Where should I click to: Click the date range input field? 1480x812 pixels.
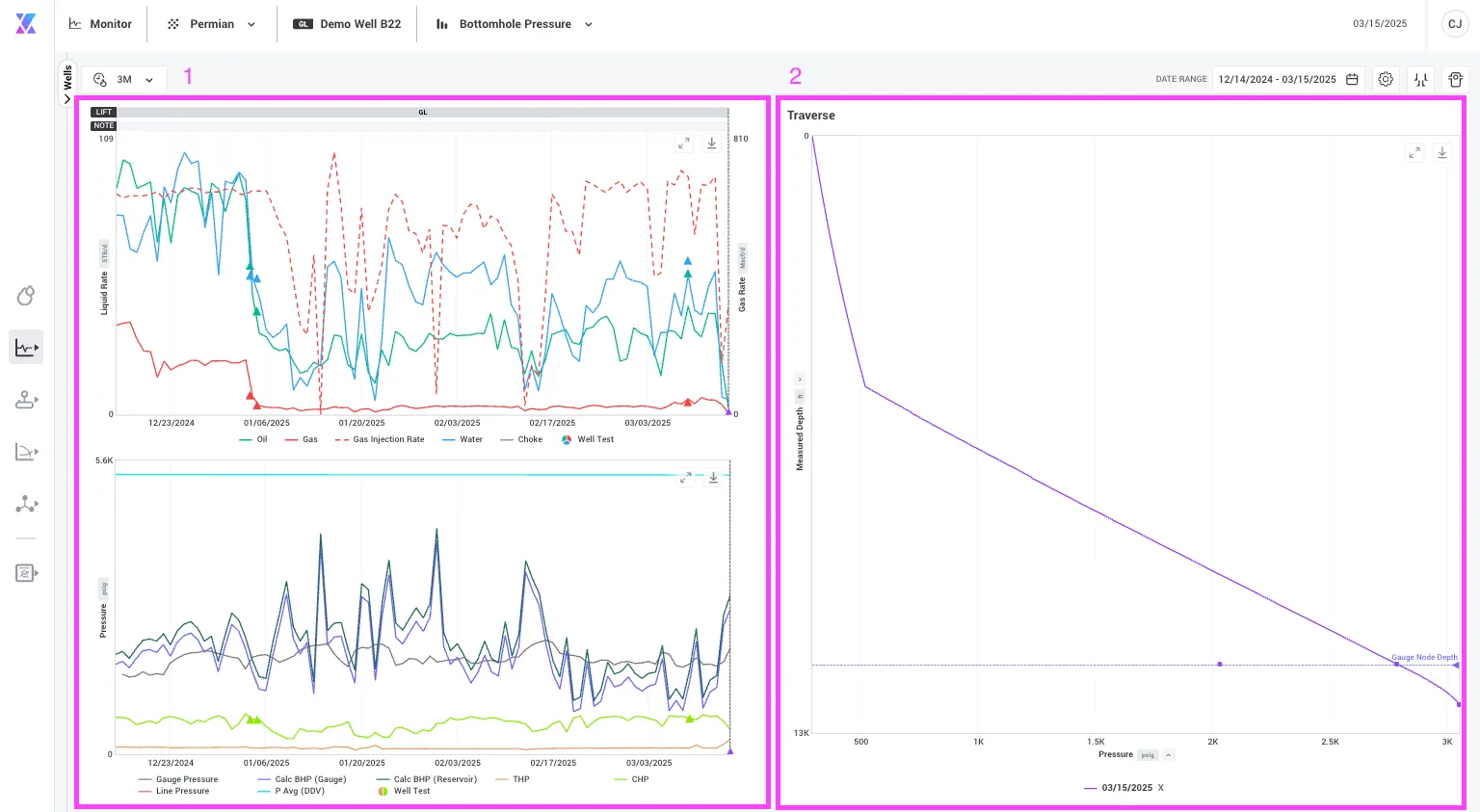tap(1288, 79)
